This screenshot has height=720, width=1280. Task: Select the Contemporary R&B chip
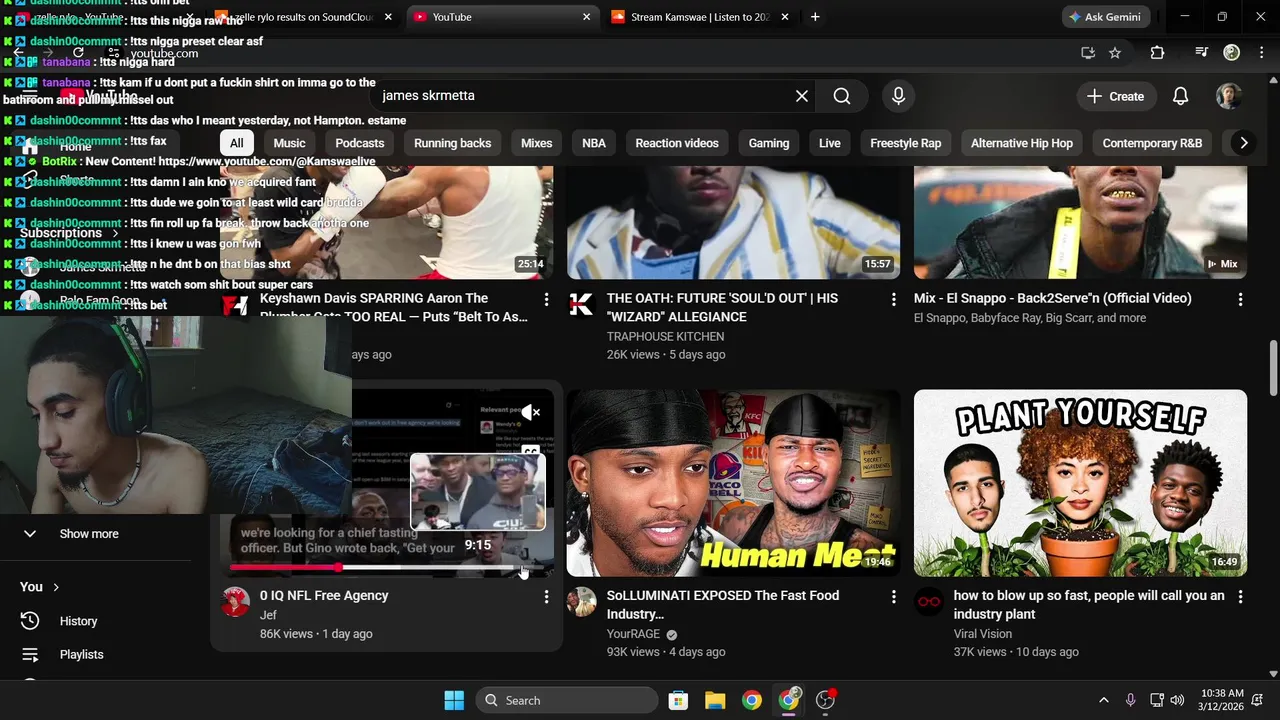tap(1152, 143)
